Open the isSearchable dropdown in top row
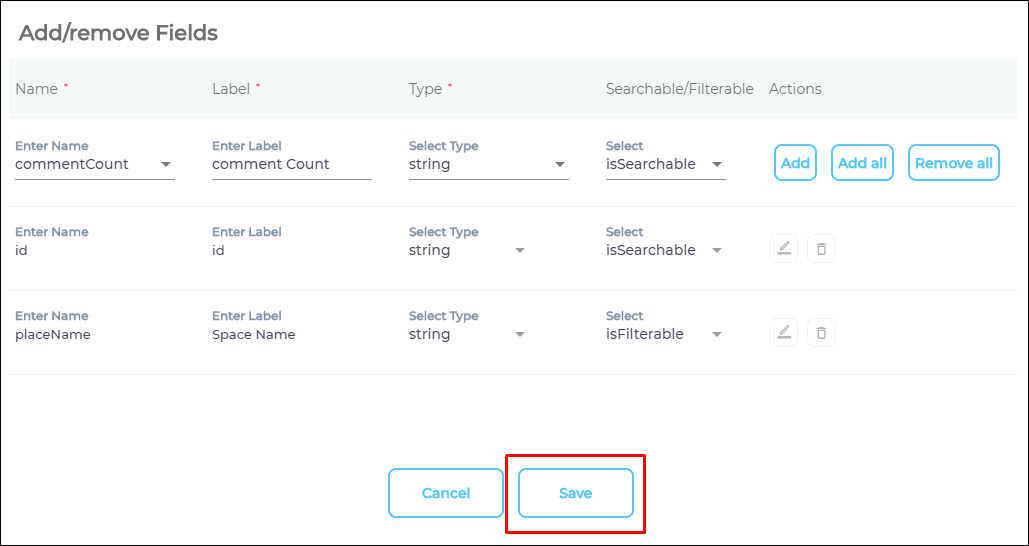 pos(717,165)
